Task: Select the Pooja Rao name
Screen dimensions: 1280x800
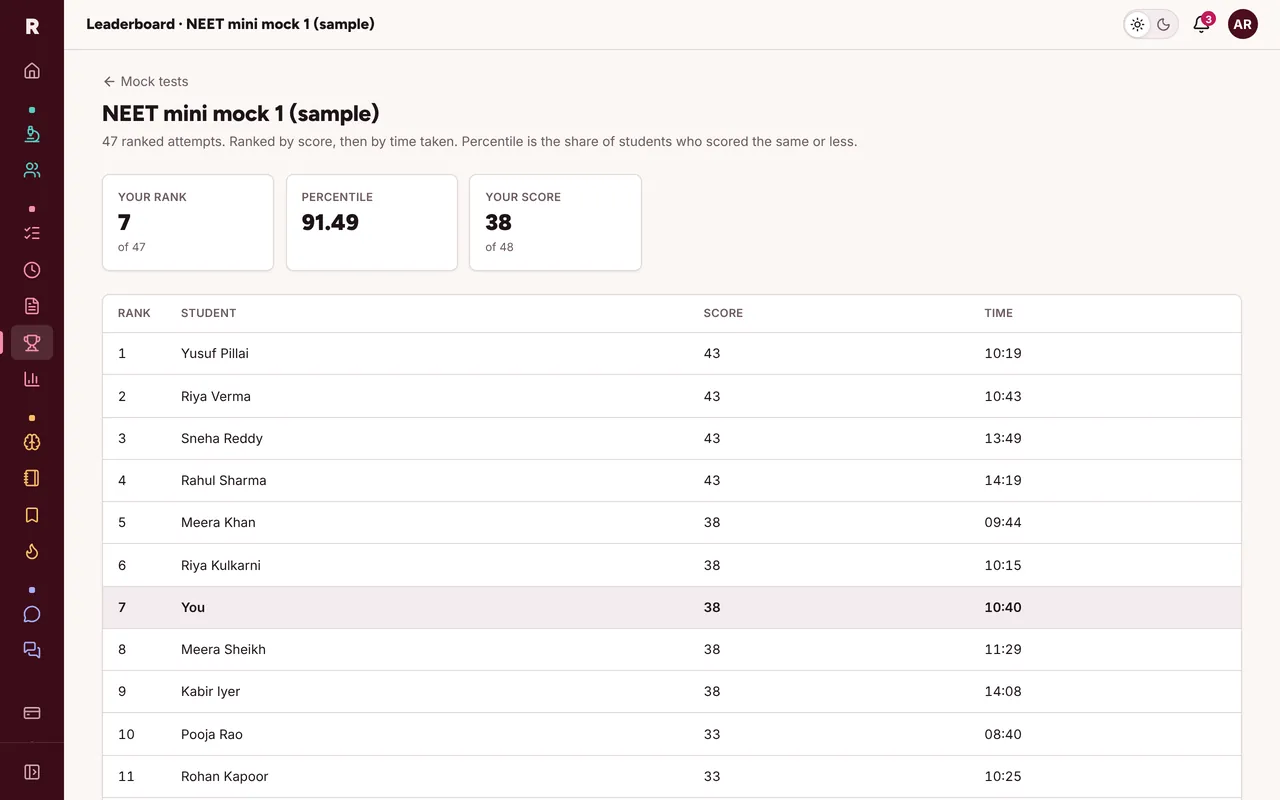Action: (212, 734)
